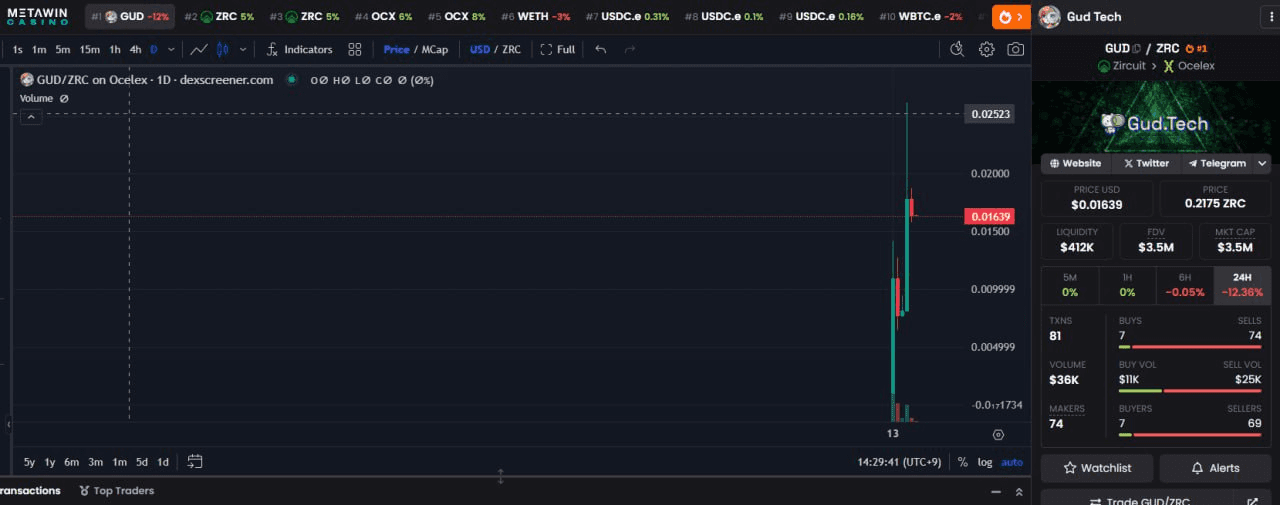This screenshot has width=1280, height=505.
Task: Toggle auto scale mode
Action: pos(1012,462)
